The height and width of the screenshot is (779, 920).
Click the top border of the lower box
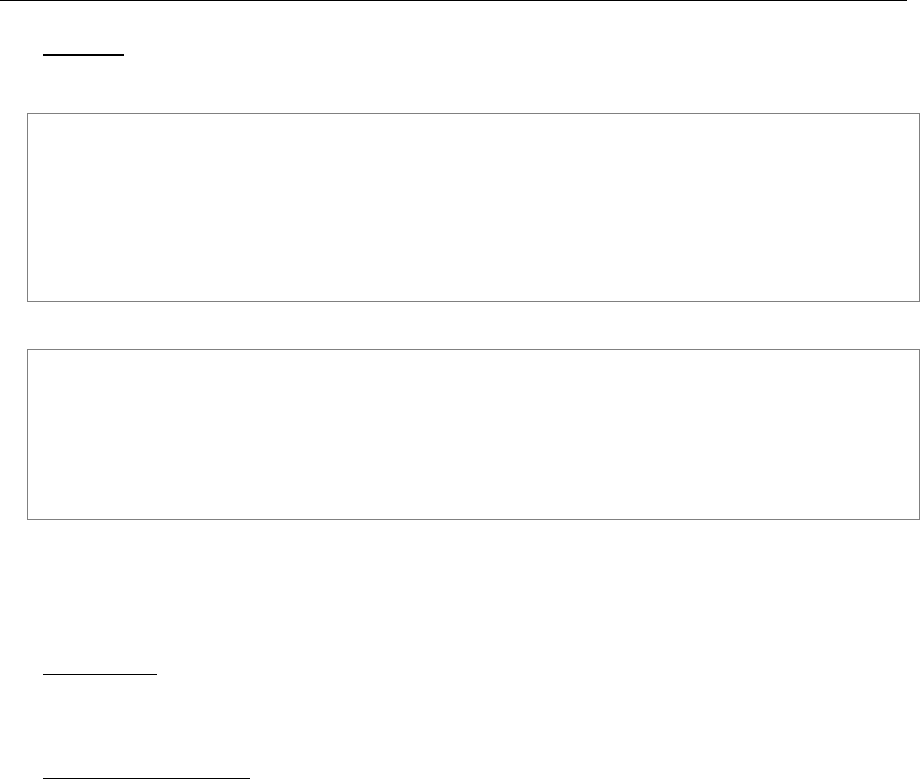point(473,350)
